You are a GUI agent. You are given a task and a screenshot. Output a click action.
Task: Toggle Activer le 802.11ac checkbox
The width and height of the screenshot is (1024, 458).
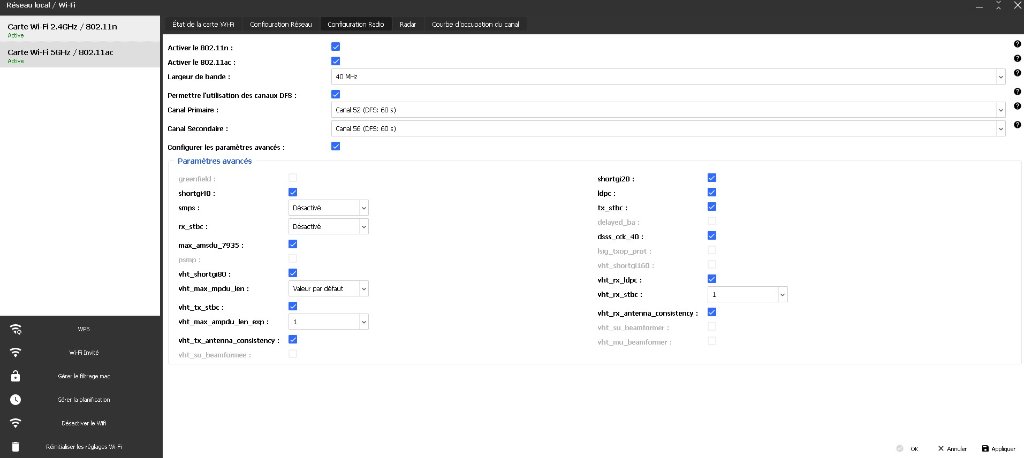[x=336, y=61]
